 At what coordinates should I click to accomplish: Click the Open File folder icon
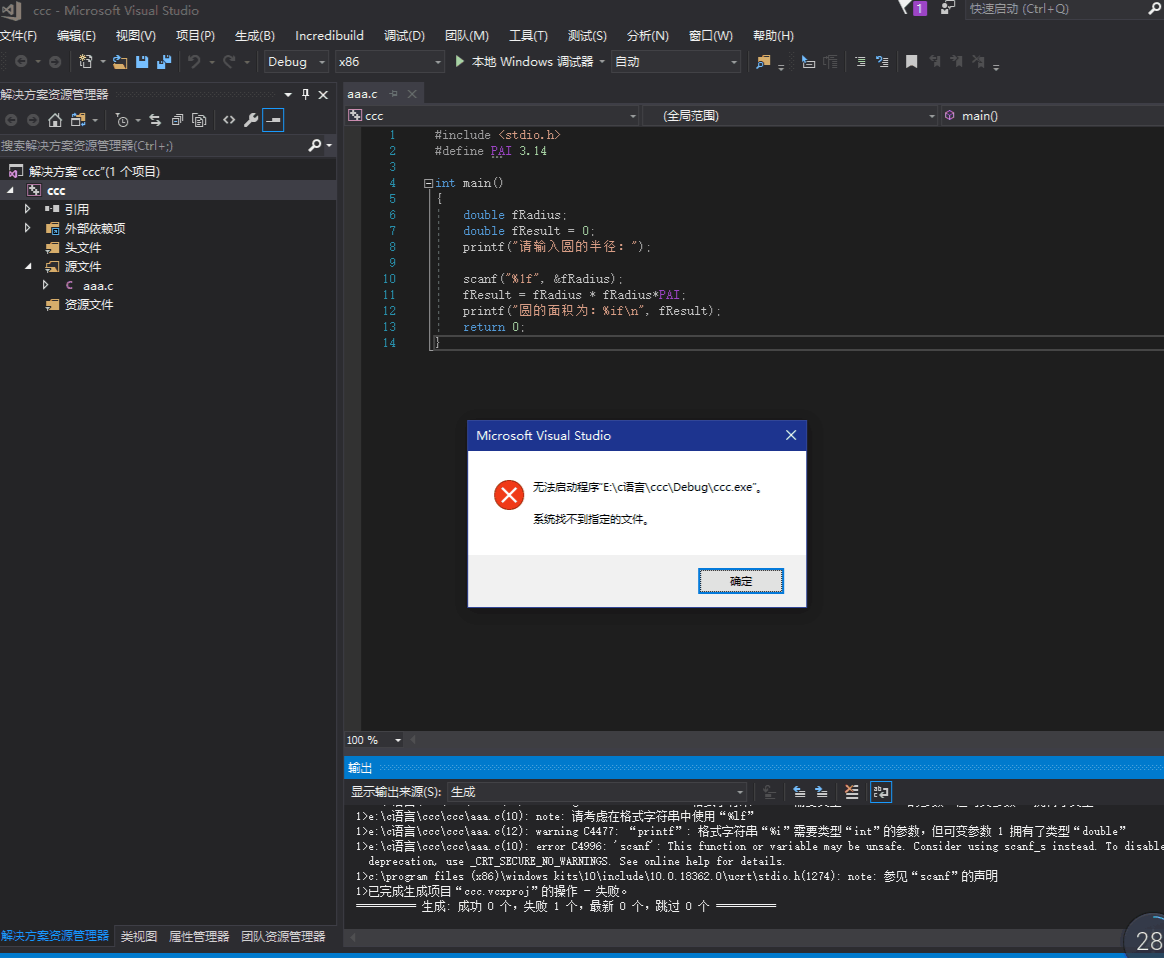tap(120, 62)
